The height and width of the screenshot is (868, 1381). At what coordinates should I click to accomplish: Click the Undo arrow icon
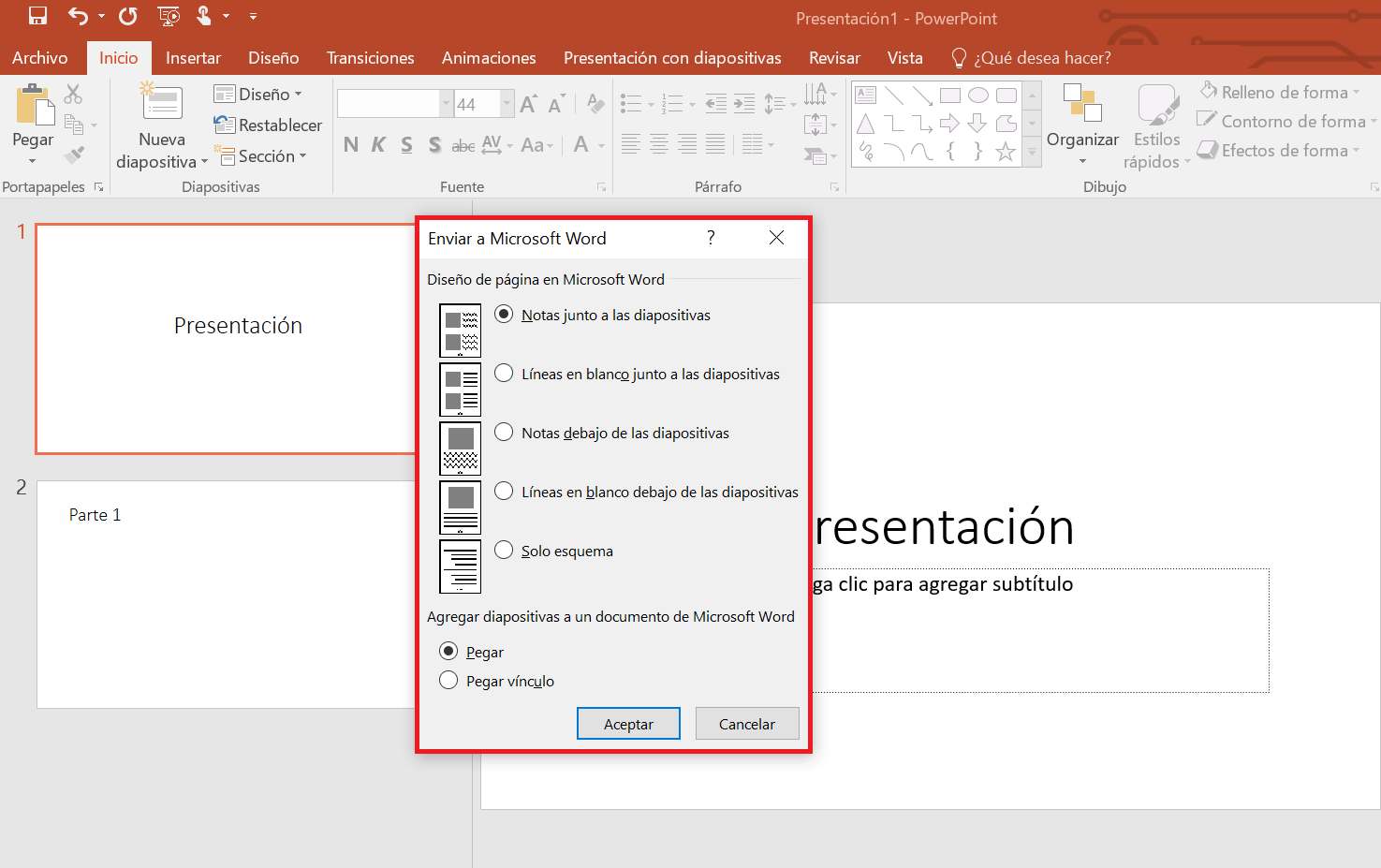79,16
